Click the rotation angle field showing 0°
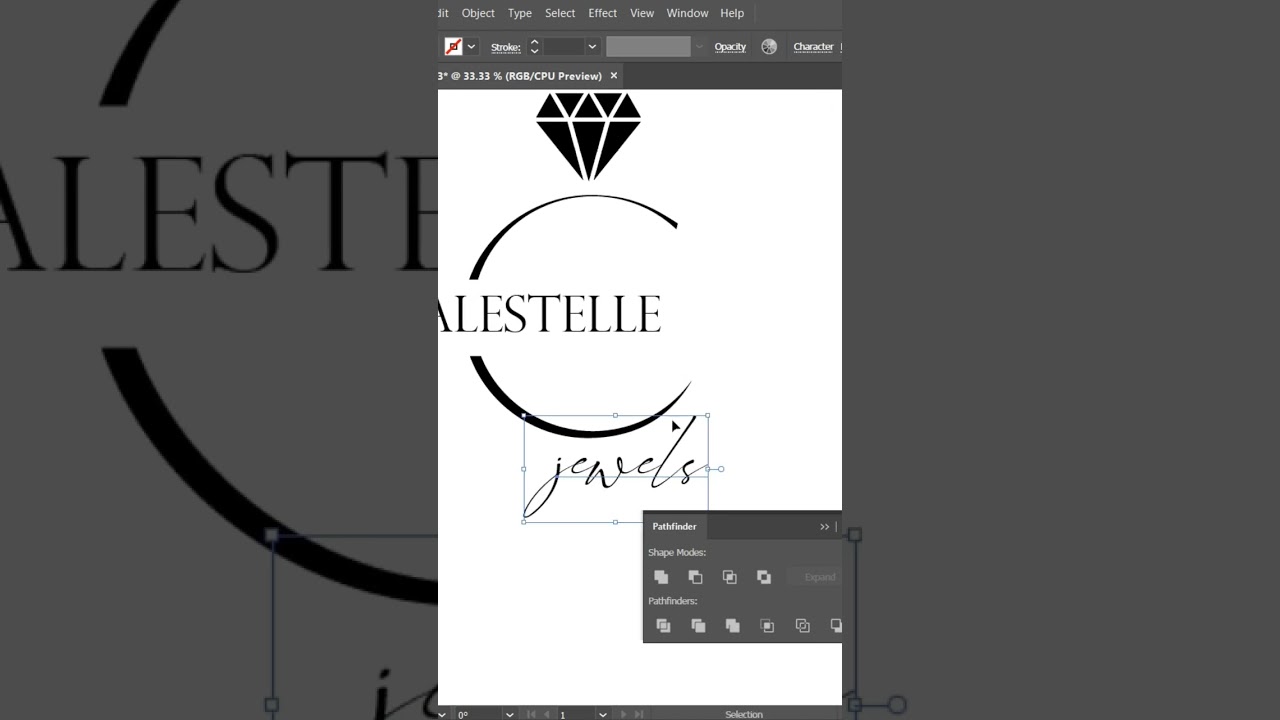 (478, 714)
